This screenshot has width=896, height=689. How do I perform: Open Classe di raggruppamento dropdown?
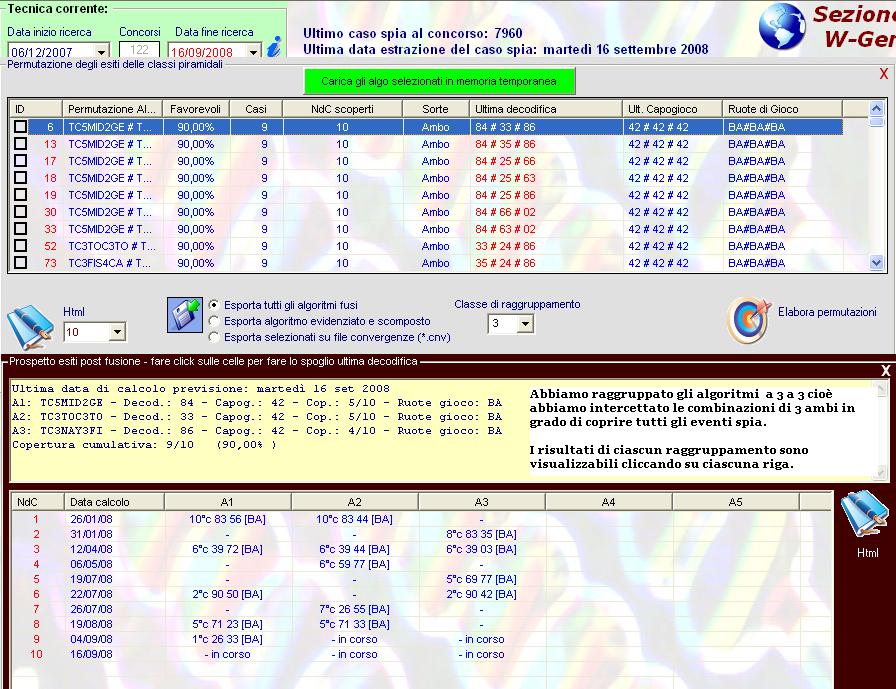tap(525, 324)
